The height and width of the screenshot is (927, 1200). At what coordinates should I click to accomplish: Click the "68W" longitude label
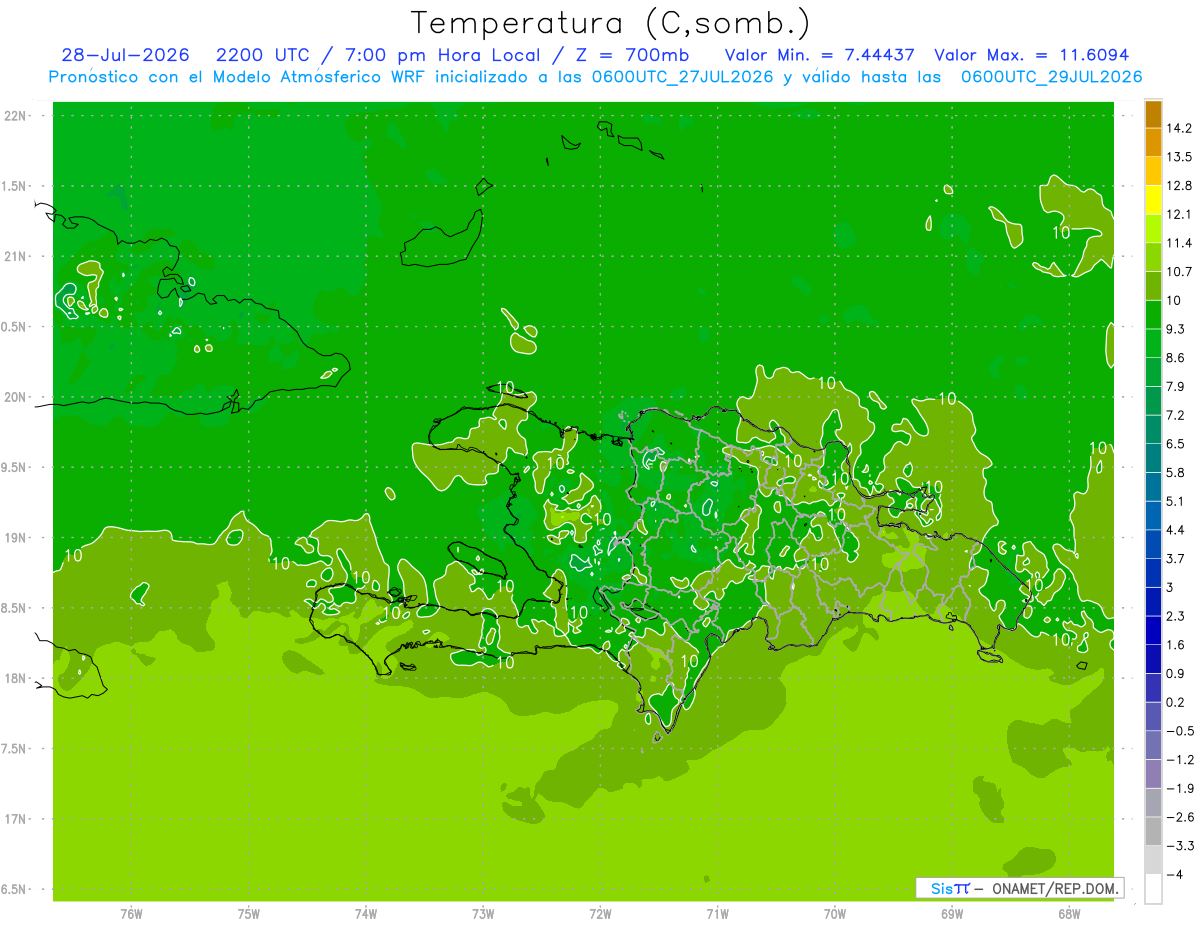point(1069,914)
